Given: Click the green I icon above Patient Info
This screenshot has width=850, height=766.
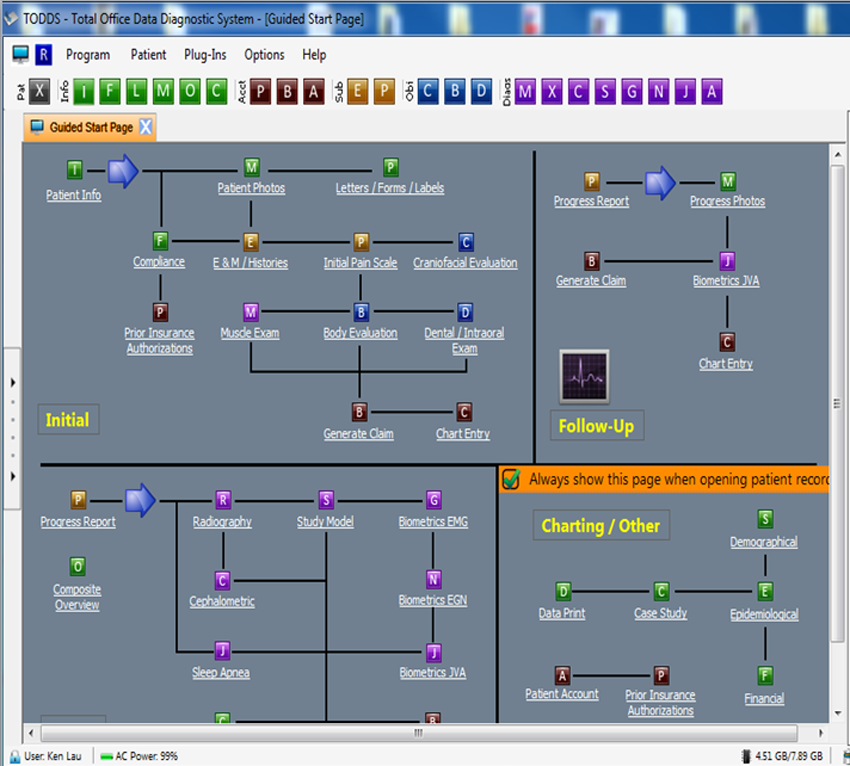Looking at the screenshot, I should (x=75, y=170).
